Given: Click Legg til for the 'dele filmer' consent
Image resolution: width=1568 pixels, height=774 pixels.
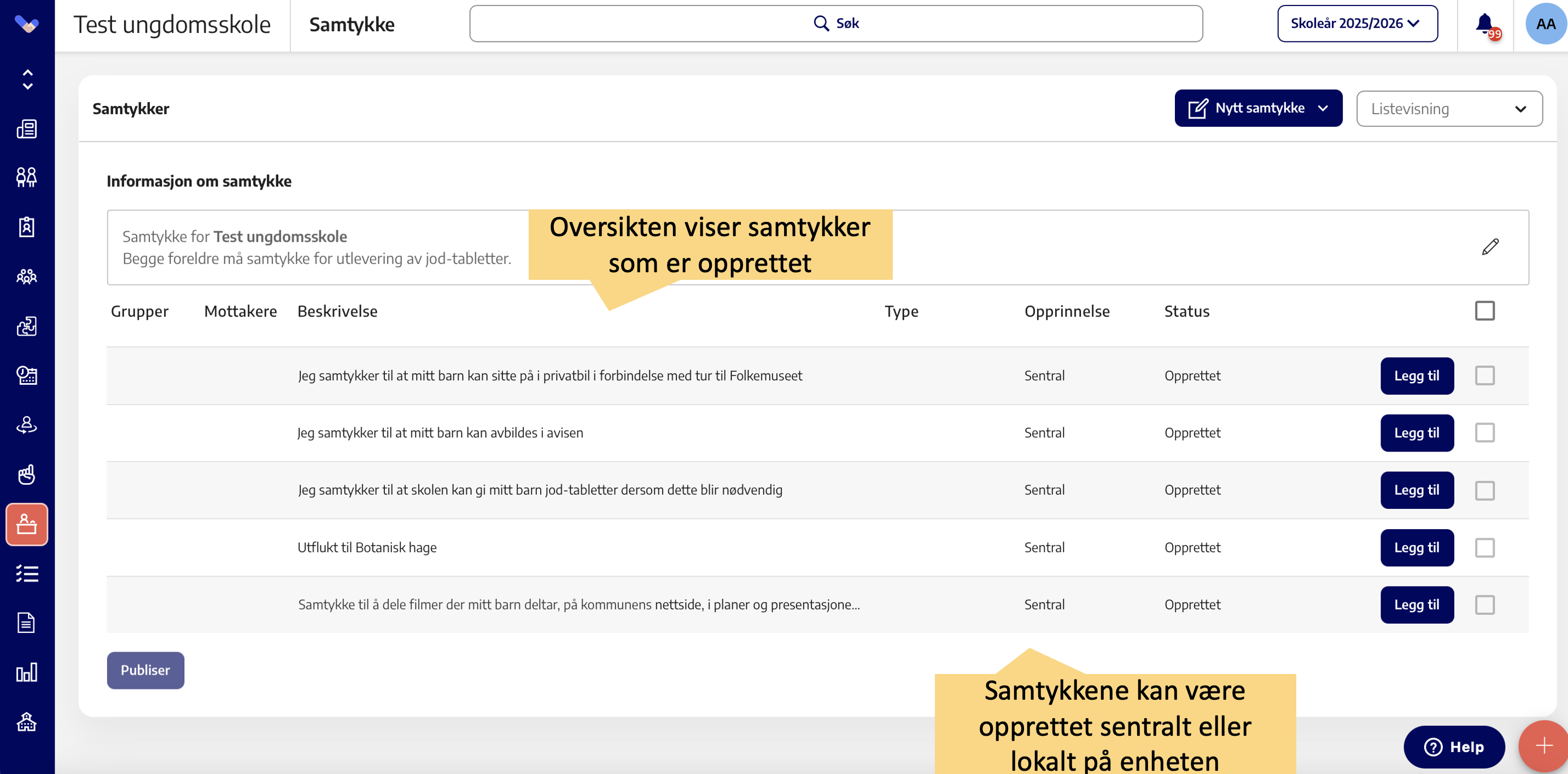Looking at the screenshot, I should point(1417,605).
